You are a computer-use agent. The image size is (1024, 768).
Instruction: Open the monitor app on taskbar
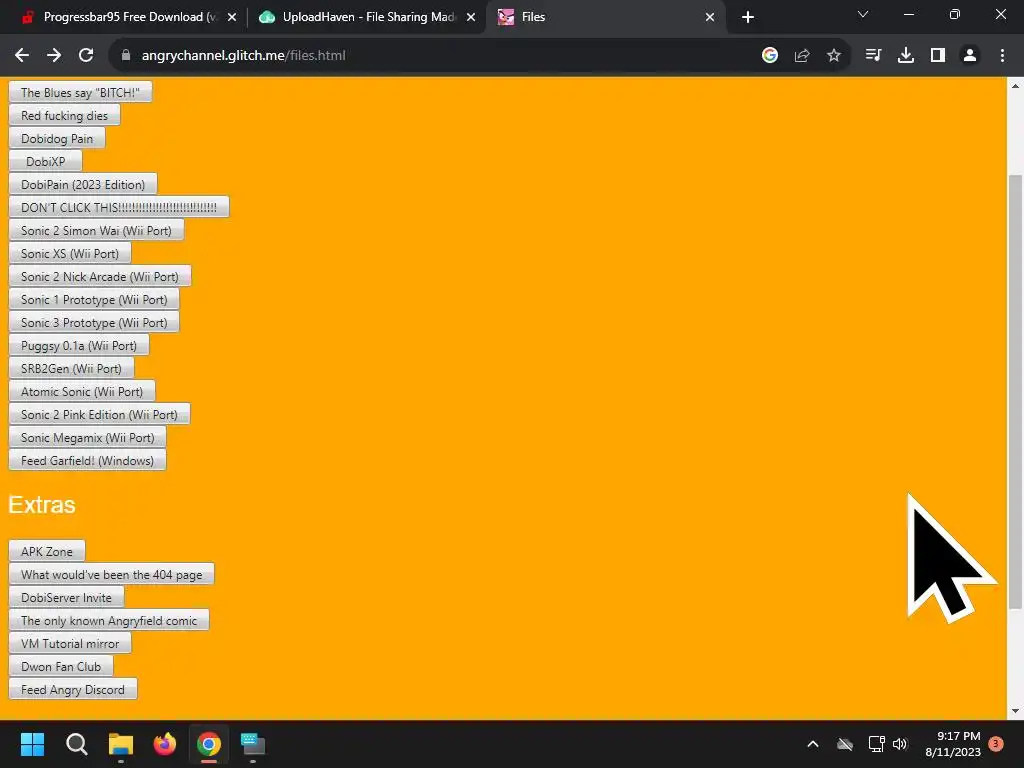tap(253, 744)
